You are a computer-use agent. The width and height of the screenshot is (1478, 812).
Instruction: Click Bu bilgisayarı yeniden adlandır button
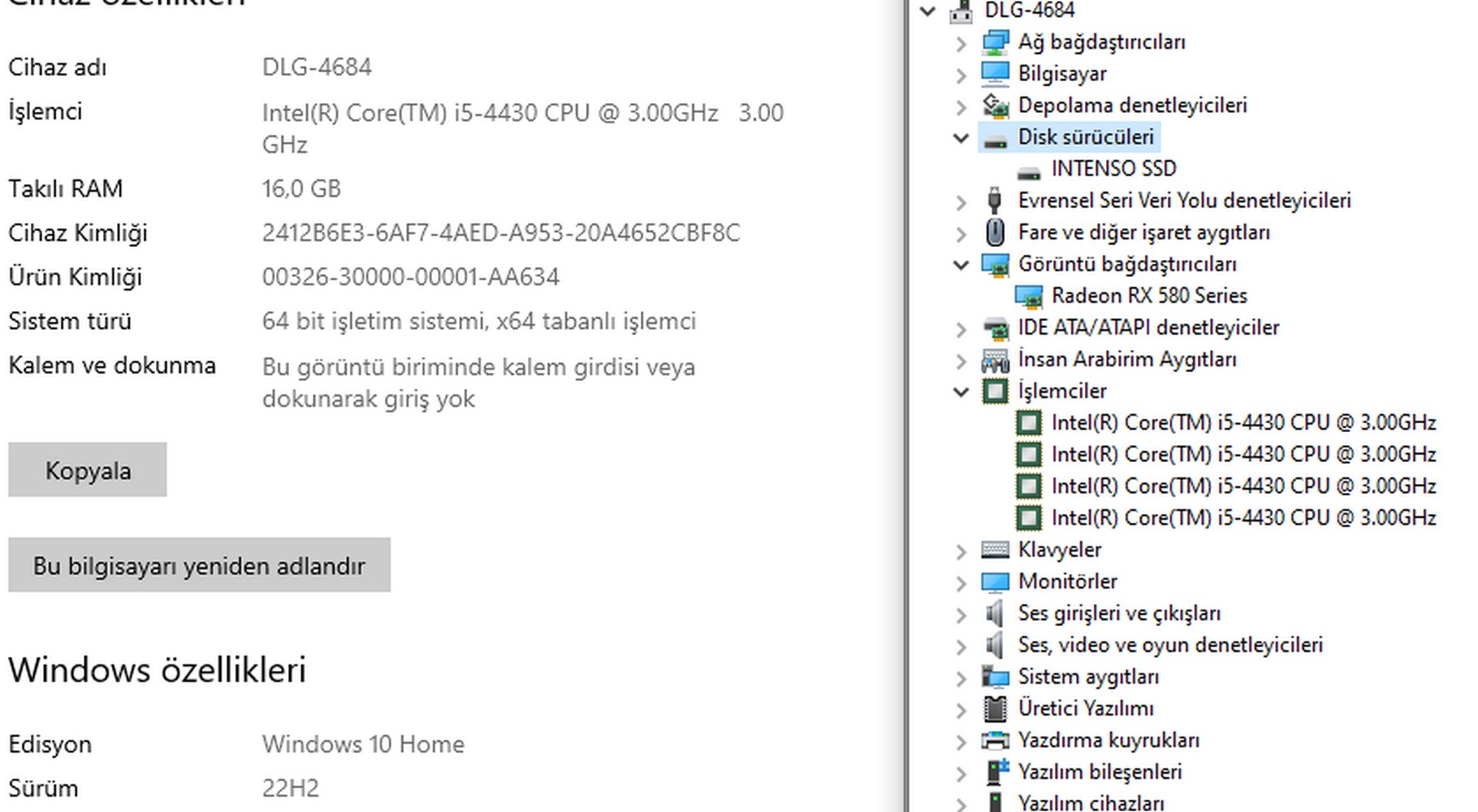point(199,565)
